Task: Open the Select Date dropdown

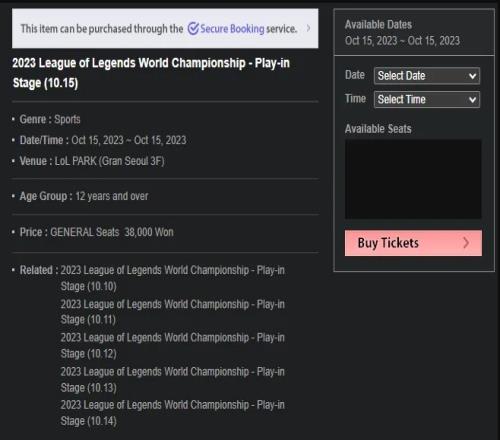Action: coord(427,76)
